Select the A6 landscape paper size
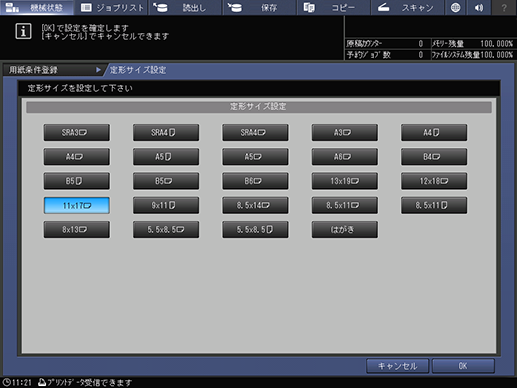 (345, 157)
